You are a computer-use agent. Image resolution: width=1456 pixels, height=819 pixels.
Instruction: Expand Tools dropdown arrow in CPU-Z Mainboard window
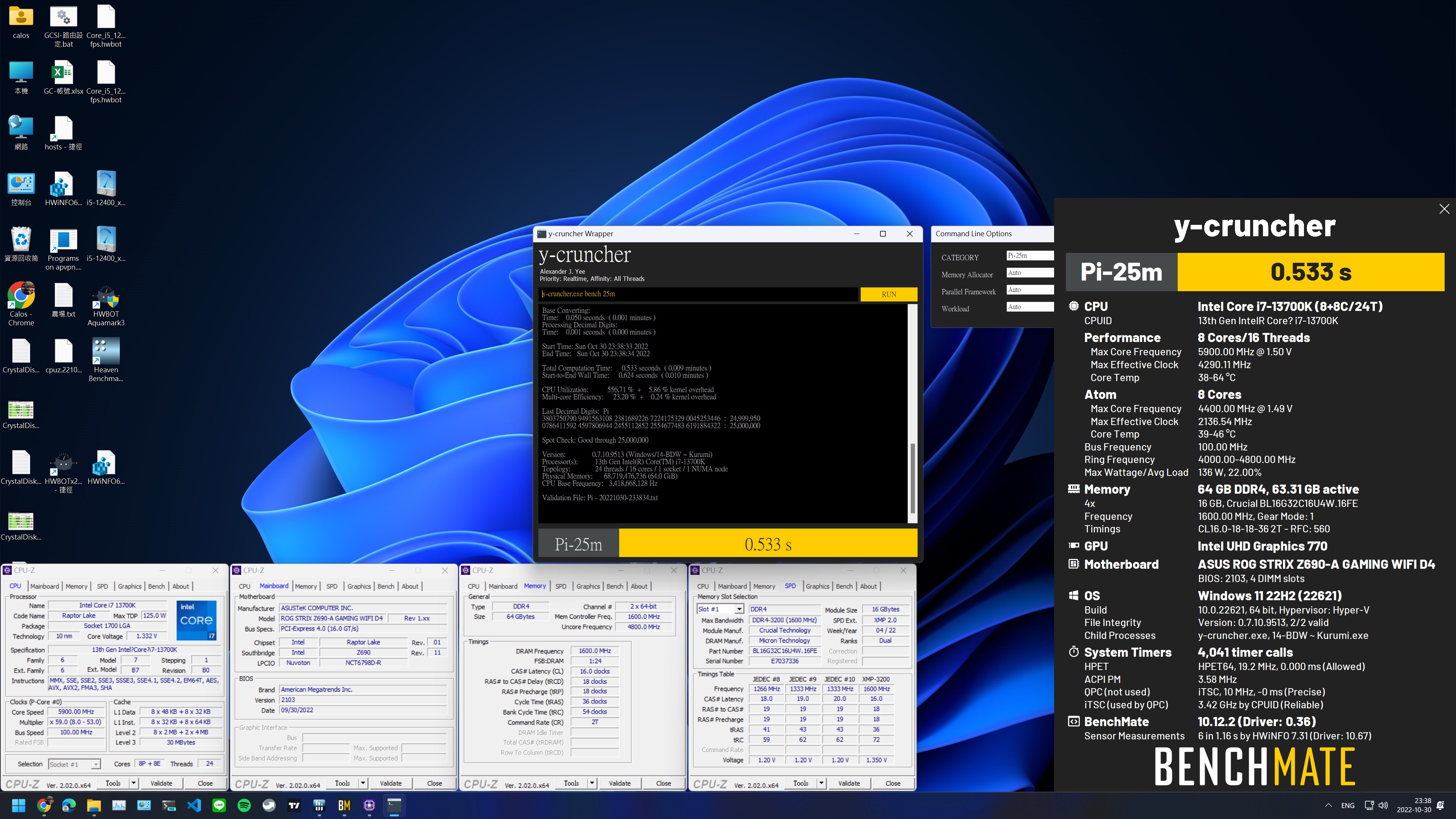tap(363, 783)
